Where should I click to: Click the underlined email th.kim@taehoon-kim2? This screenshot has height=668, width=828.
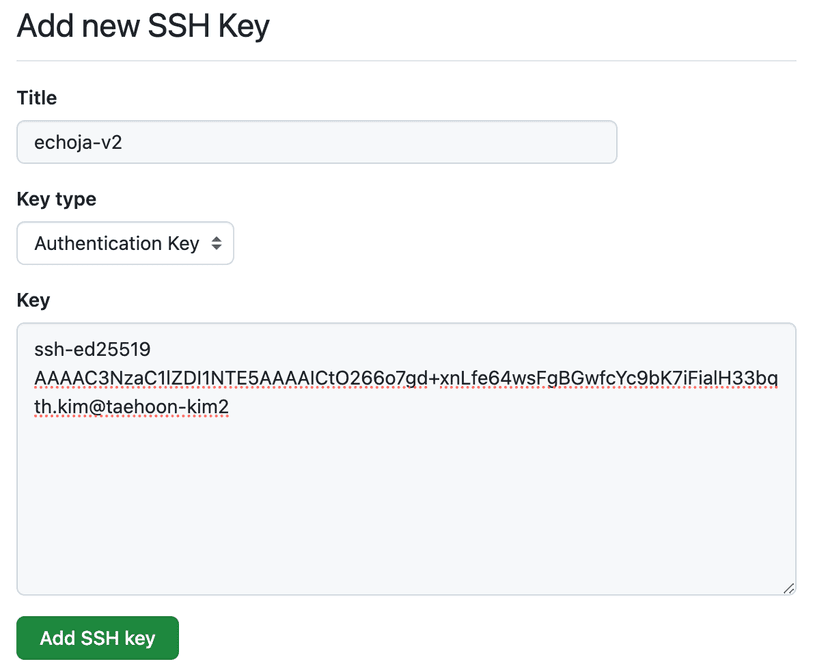coord(130,407)
